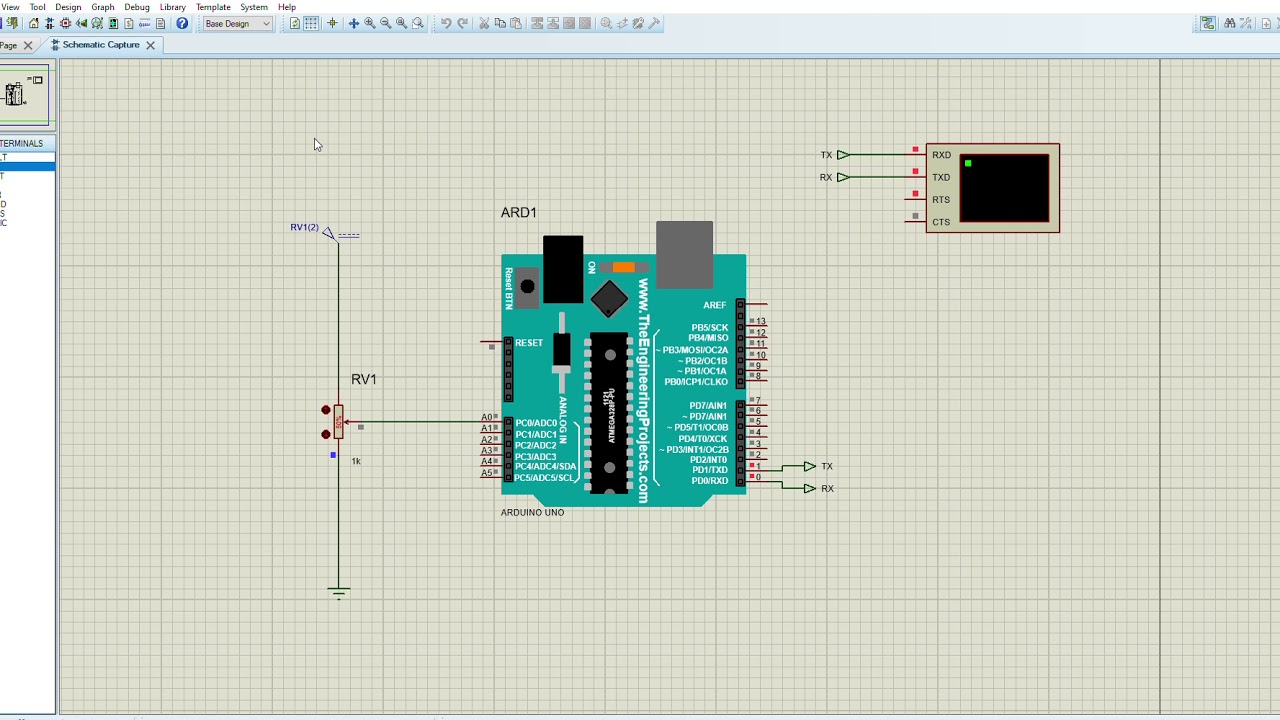Click the RTS pin label on virtual terminal
The image size is (1280, 720).
click(941, 200)
